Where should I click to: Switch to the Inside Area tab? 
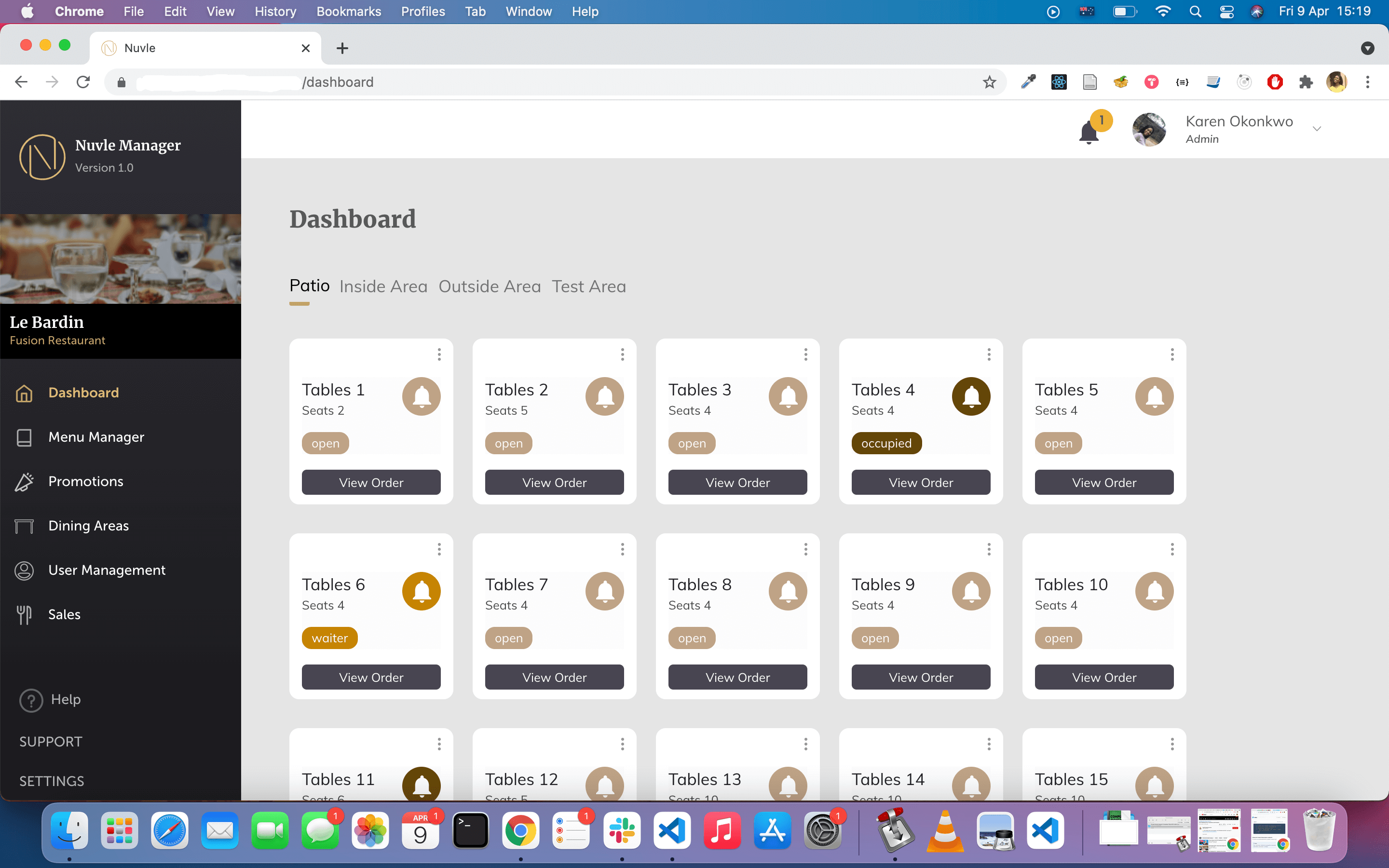pyautogui.click(x=383, y=286)
